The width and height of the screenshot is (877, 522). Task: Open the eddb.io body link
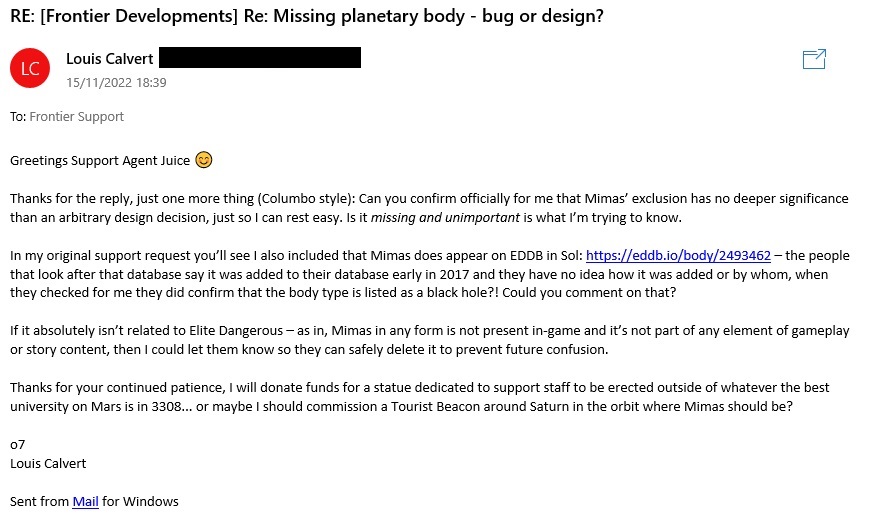(678, 256)
